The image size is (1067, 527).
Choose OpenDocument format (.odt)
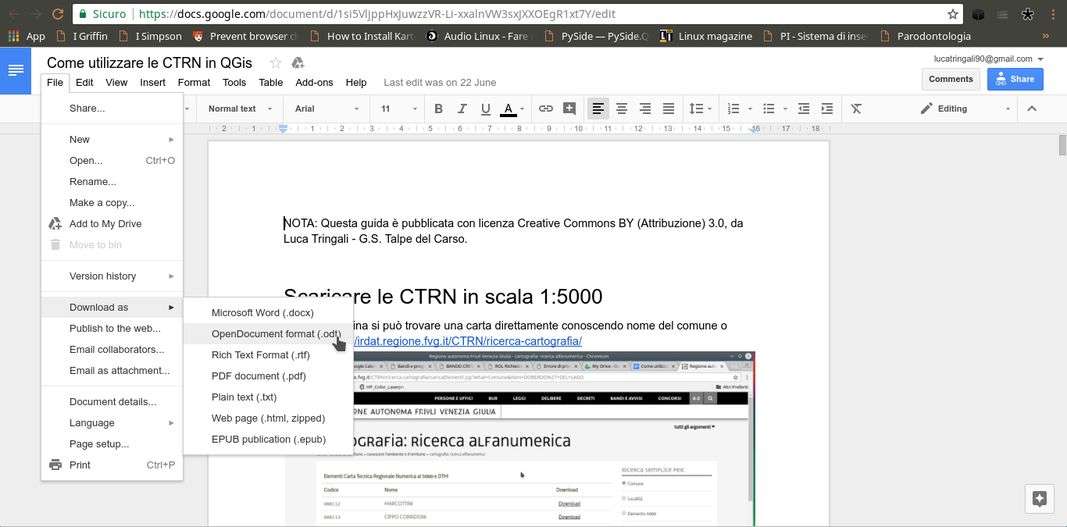coord(276,334)
